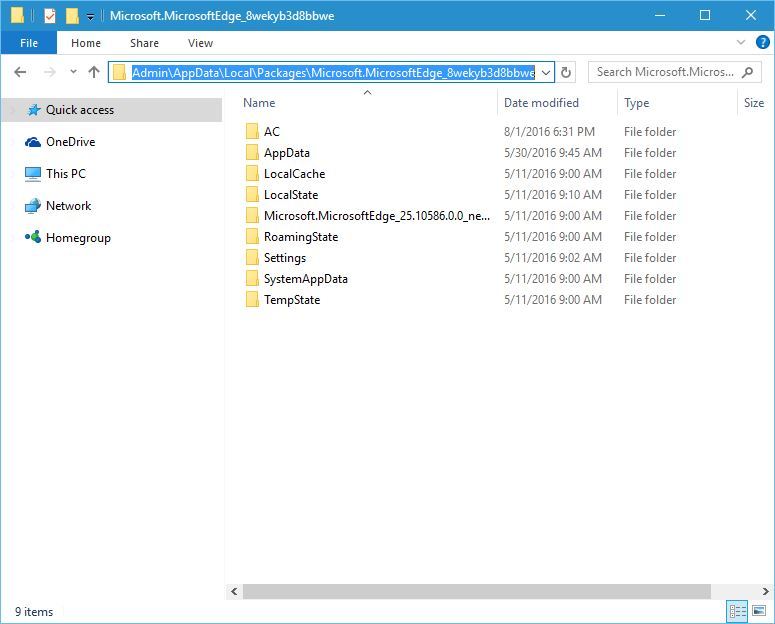Switch to the View ribbon tab

200,43
